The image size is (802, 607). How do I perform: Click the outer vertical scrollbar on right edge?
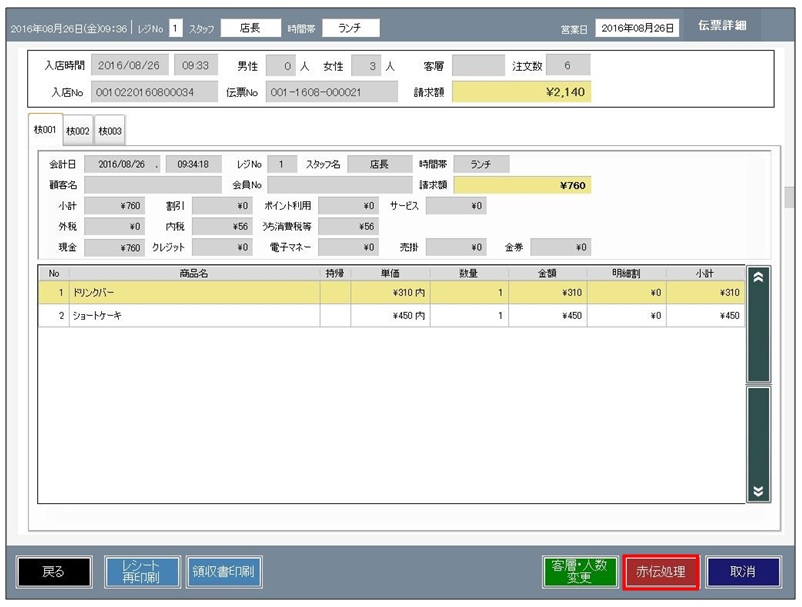(x=789, y=197)
